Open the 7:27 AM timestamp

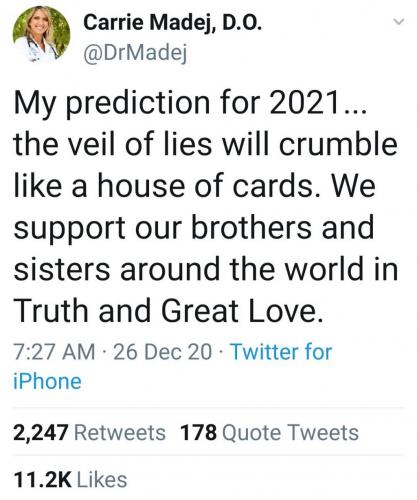54,352
